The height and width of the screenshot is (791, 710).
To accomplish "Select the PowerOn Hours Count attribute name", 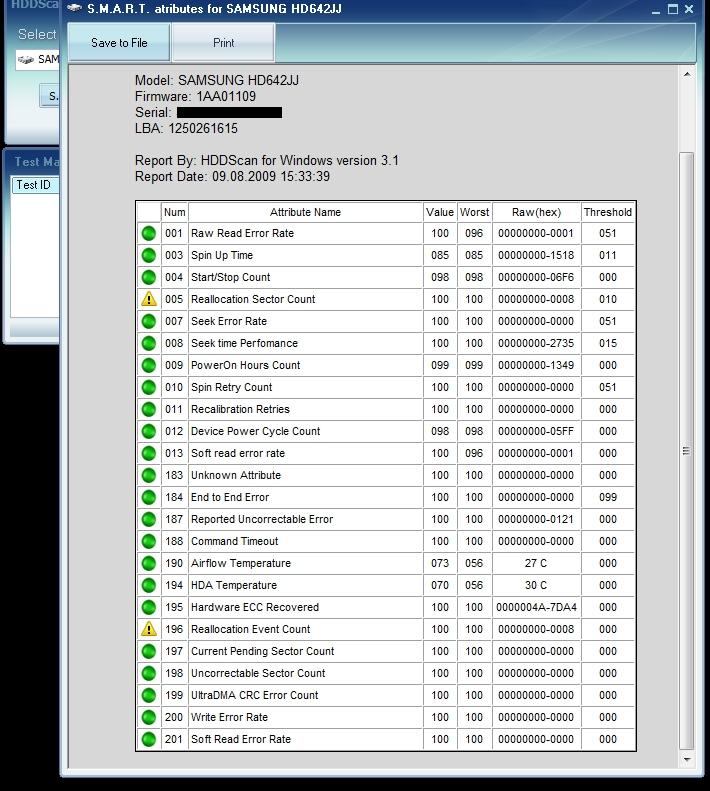I will 246,365.
